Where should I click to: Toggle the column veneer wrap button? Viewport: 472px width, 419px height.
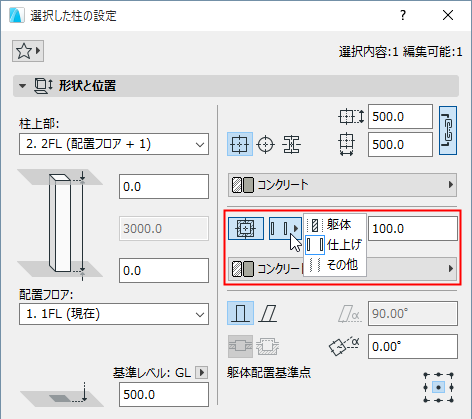pos(246,228)
